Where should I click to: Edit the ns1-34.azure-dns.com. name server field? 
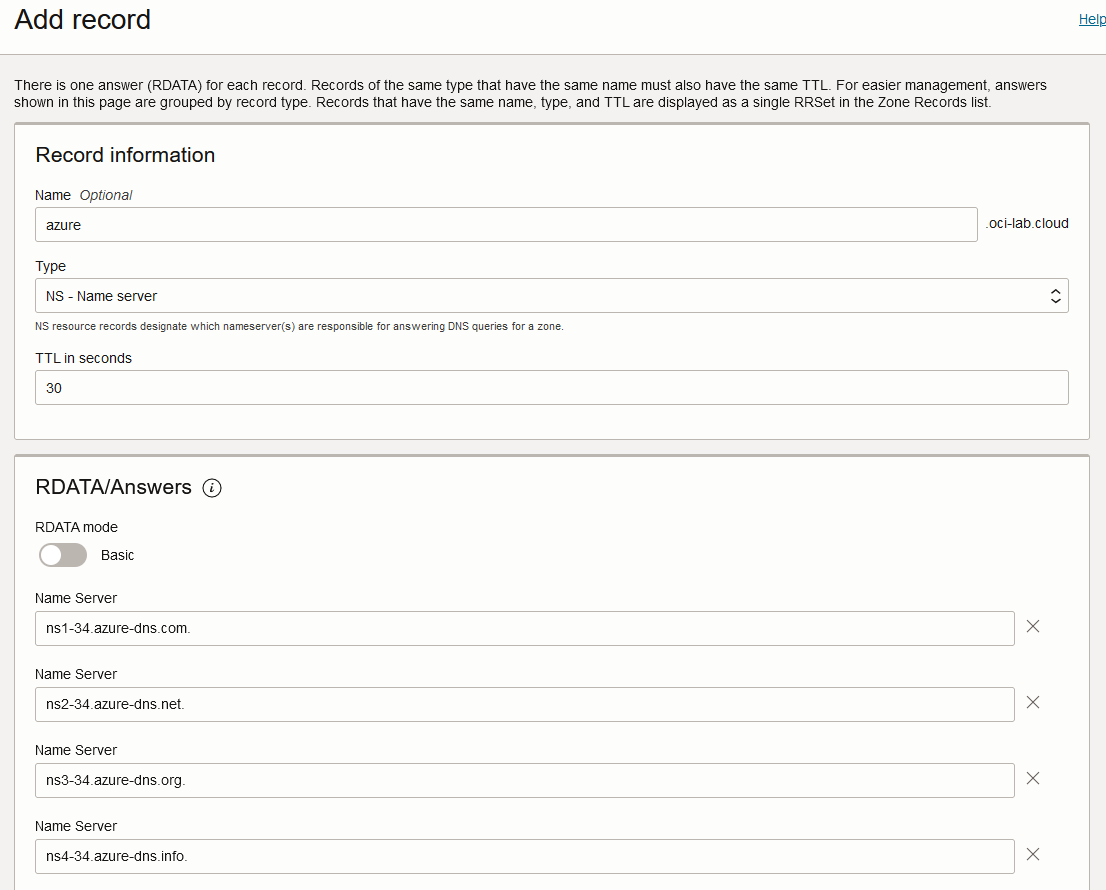pos(524,629)
